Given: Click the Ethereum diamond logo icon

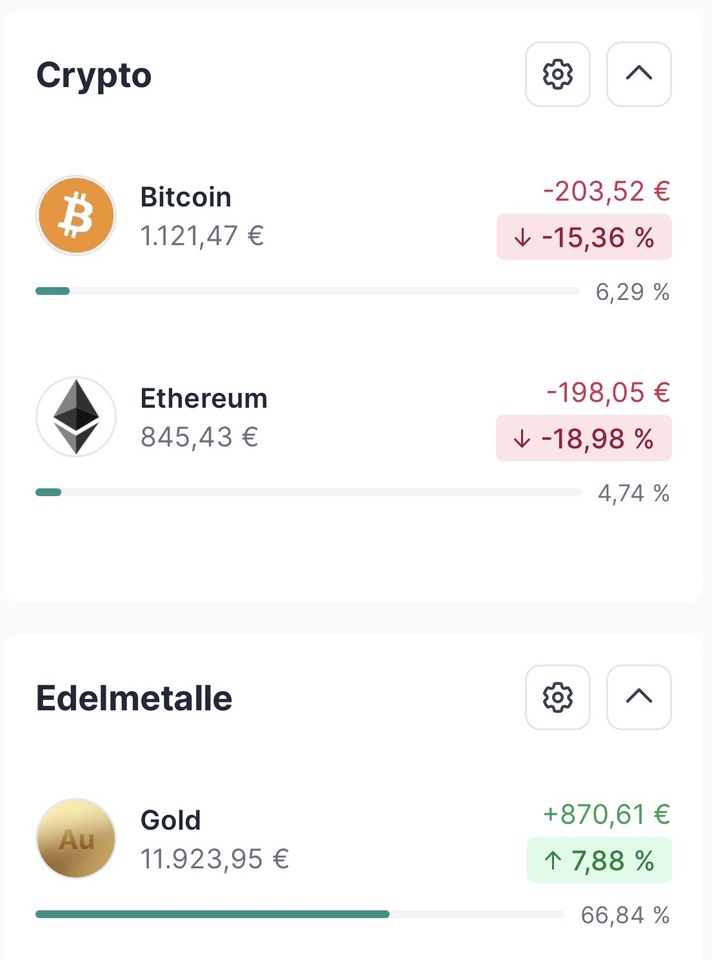Looking at the screenshot, I should click(x=76, y=417).
